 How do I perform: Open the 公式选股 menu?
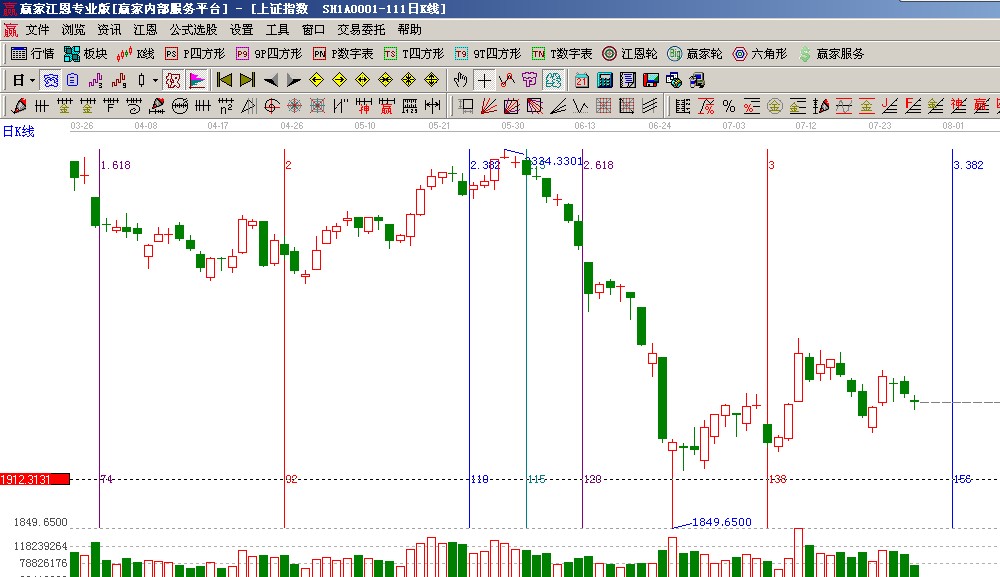193,30
